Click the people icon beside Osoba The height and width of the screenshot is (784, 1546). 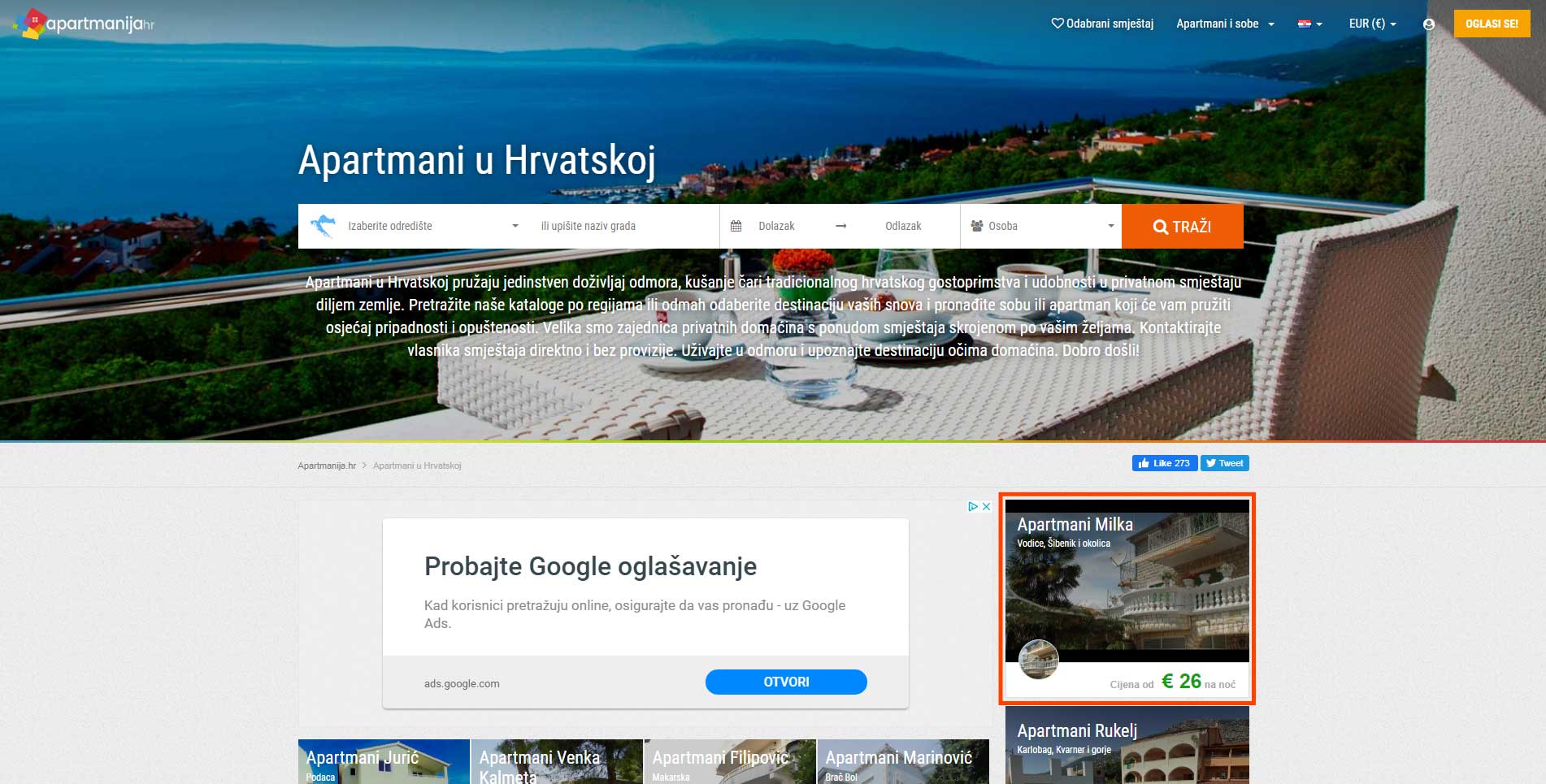[976, 226]
